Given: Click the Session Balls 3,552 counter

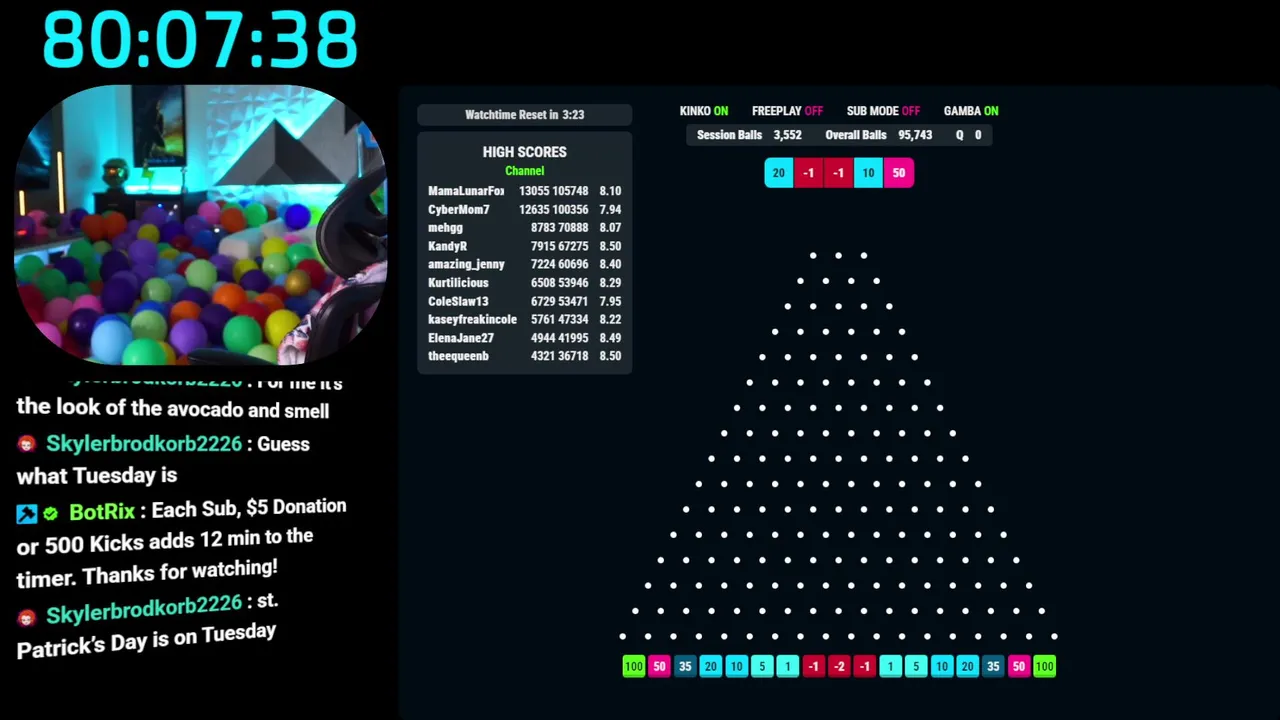Looking at the screenshot, I should point(749,135).
